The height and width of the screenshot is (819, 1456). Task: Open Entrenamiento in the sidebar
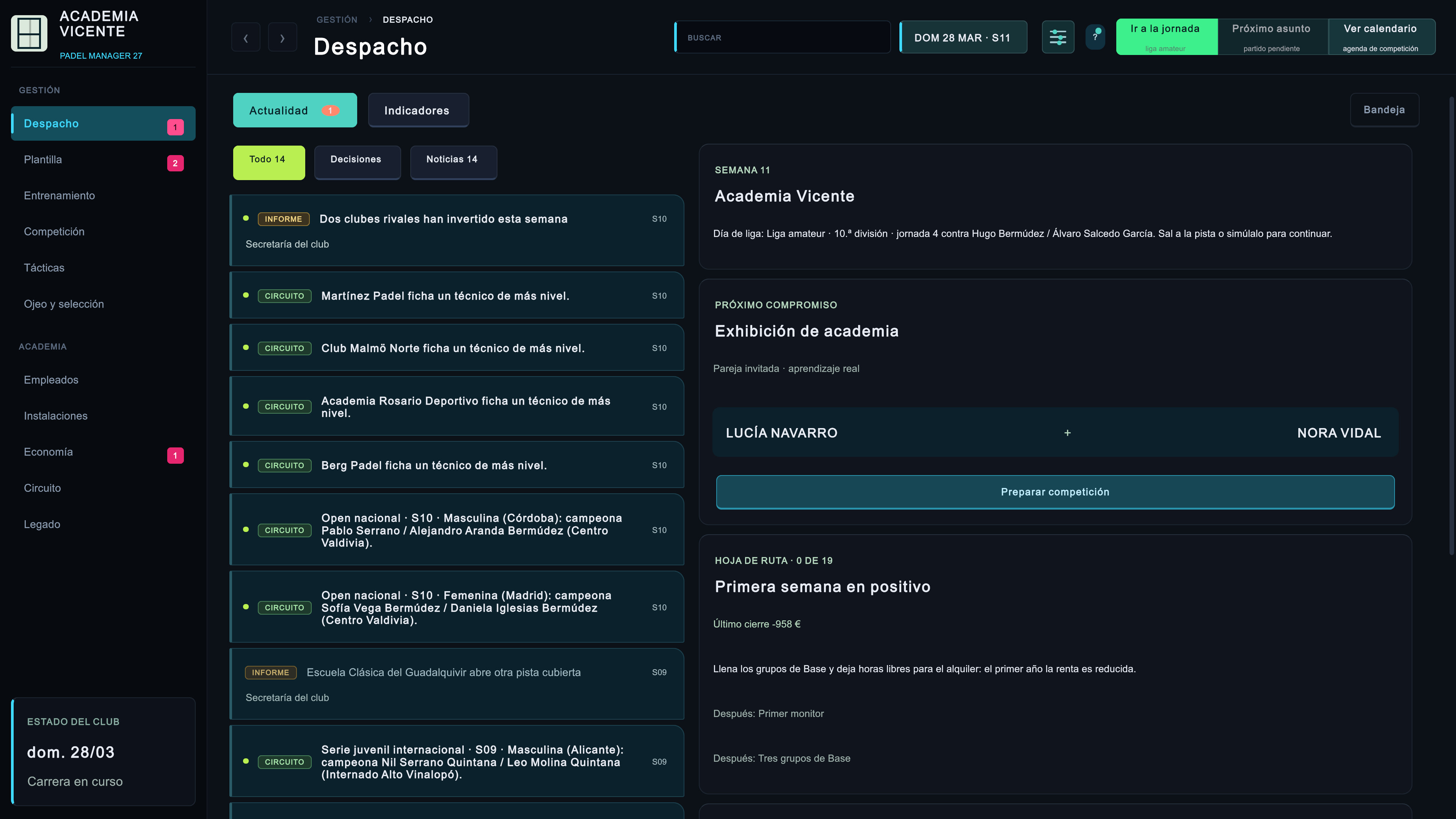click(104, 196)
